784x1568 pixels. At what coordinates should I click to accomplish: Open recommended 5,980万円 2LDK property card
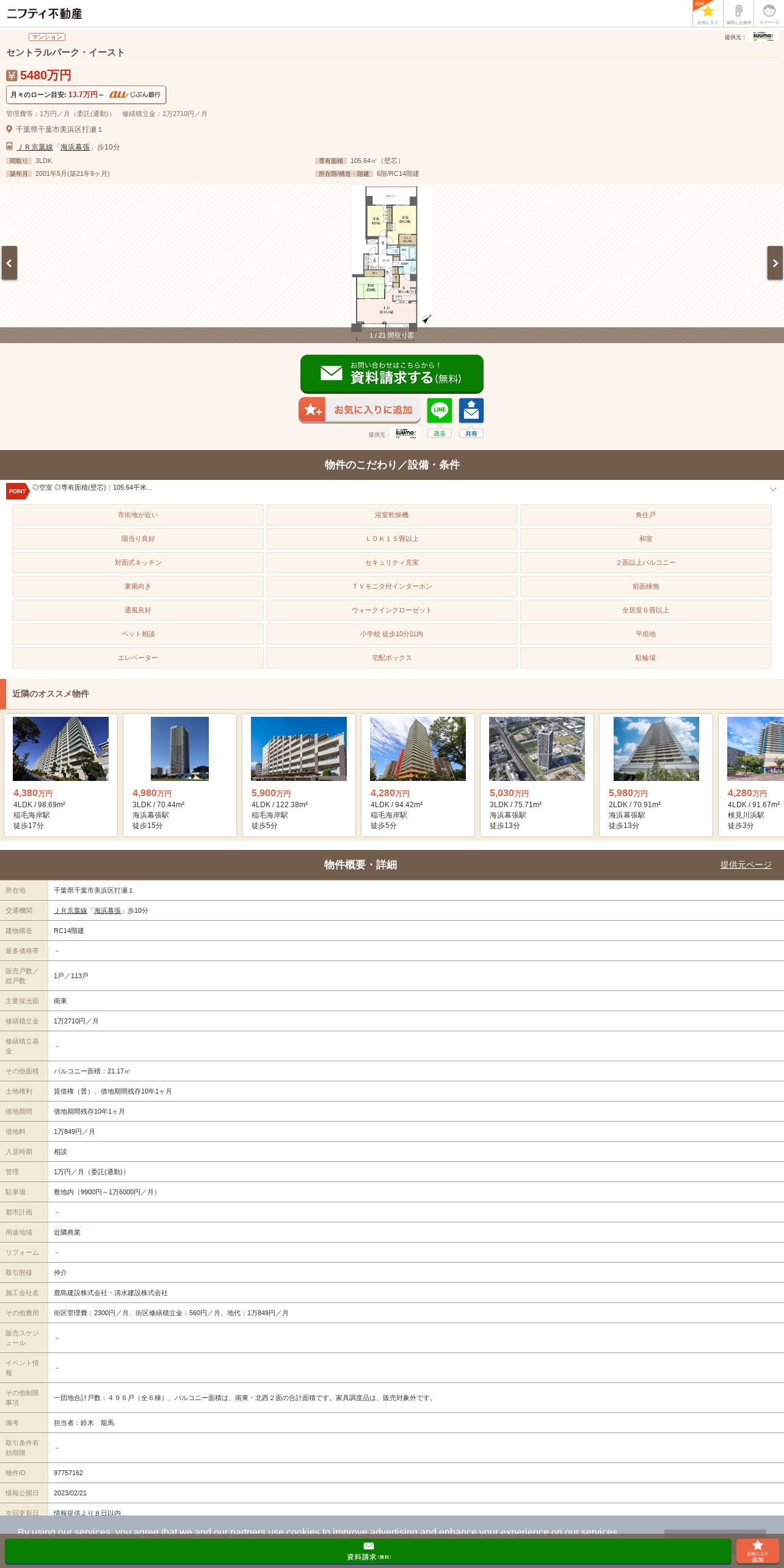(656, 775)
